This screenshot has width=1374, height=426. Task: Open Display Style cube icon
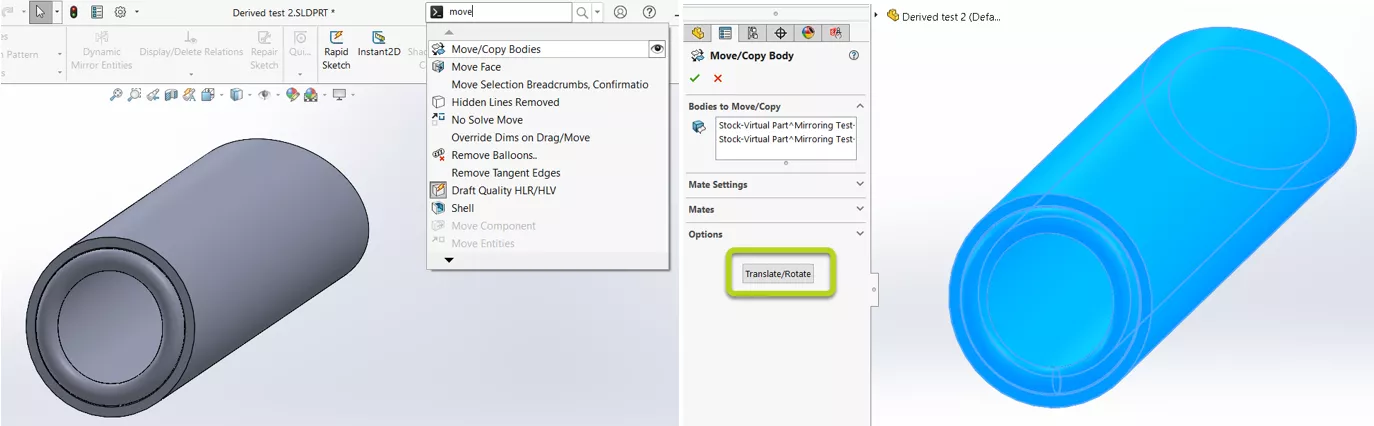236,95
